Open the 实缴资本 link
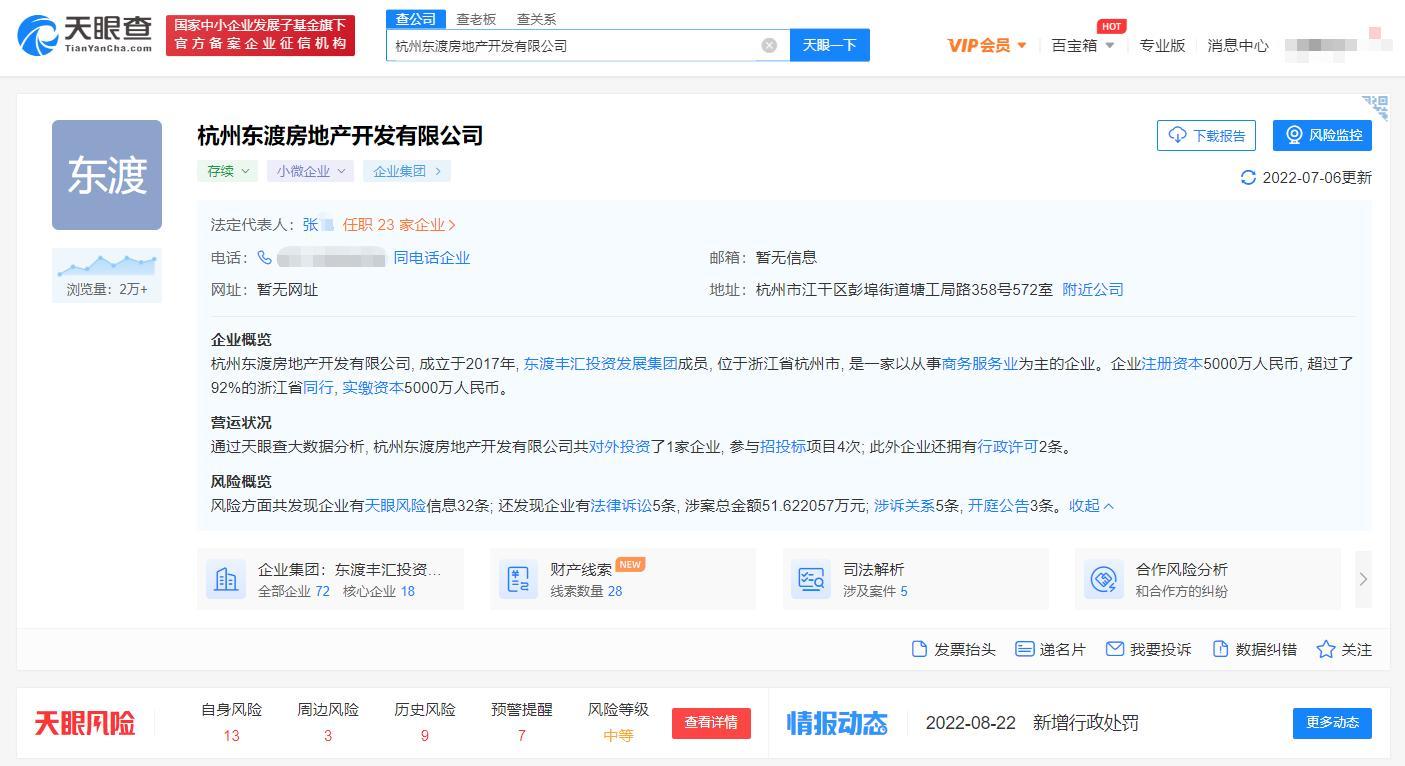Viewport: 1405px width, 766px height. click(x=373, y=388)
